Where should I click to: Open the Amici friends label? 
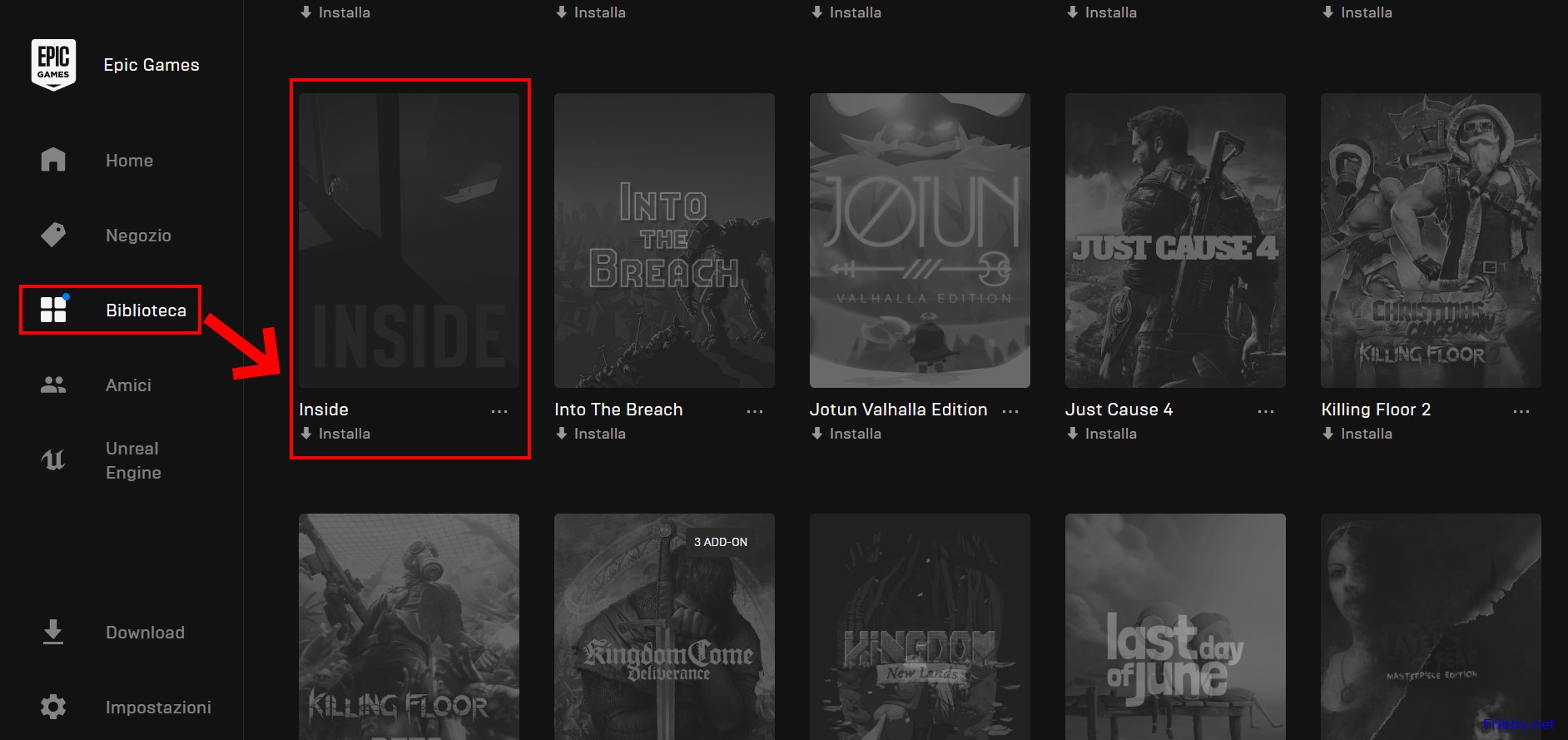pyautogui.click(x=128, y=385)
